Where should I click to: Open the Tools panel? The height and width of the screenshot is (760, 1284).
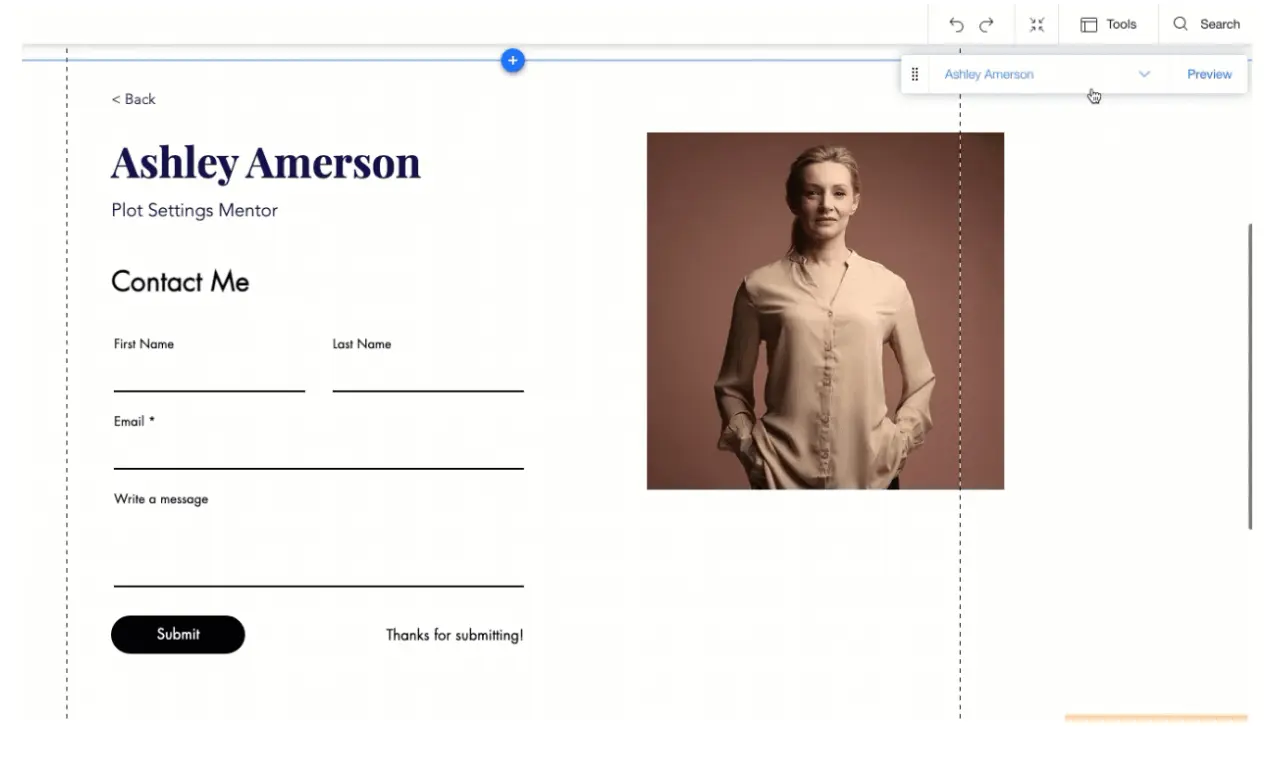coord(1109,24)
